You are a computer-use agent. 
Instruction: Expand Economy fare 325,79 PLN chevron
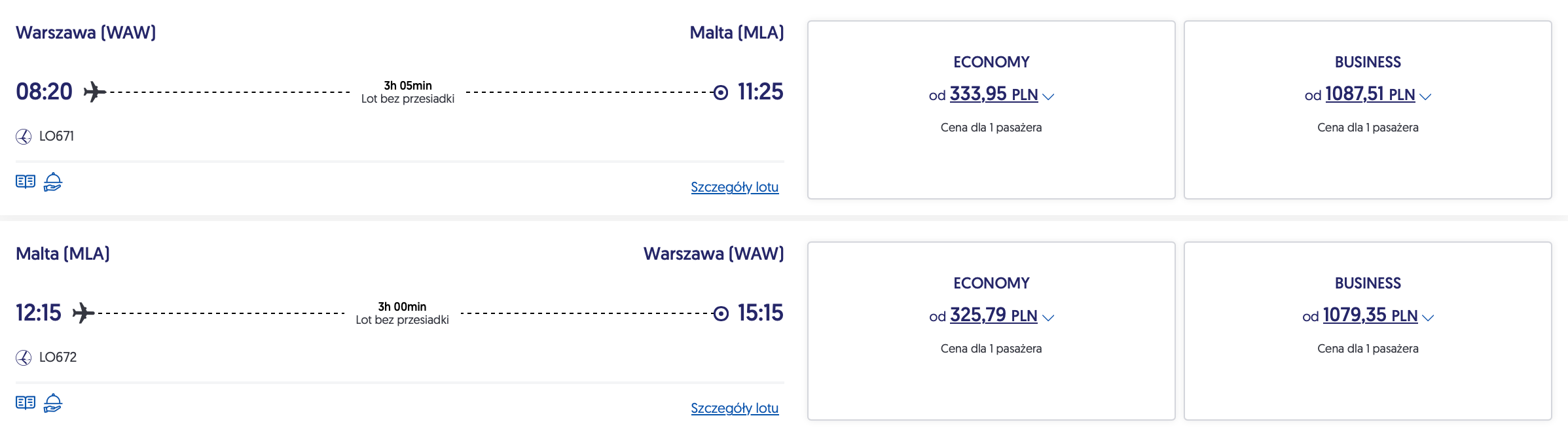point(1048,318)
